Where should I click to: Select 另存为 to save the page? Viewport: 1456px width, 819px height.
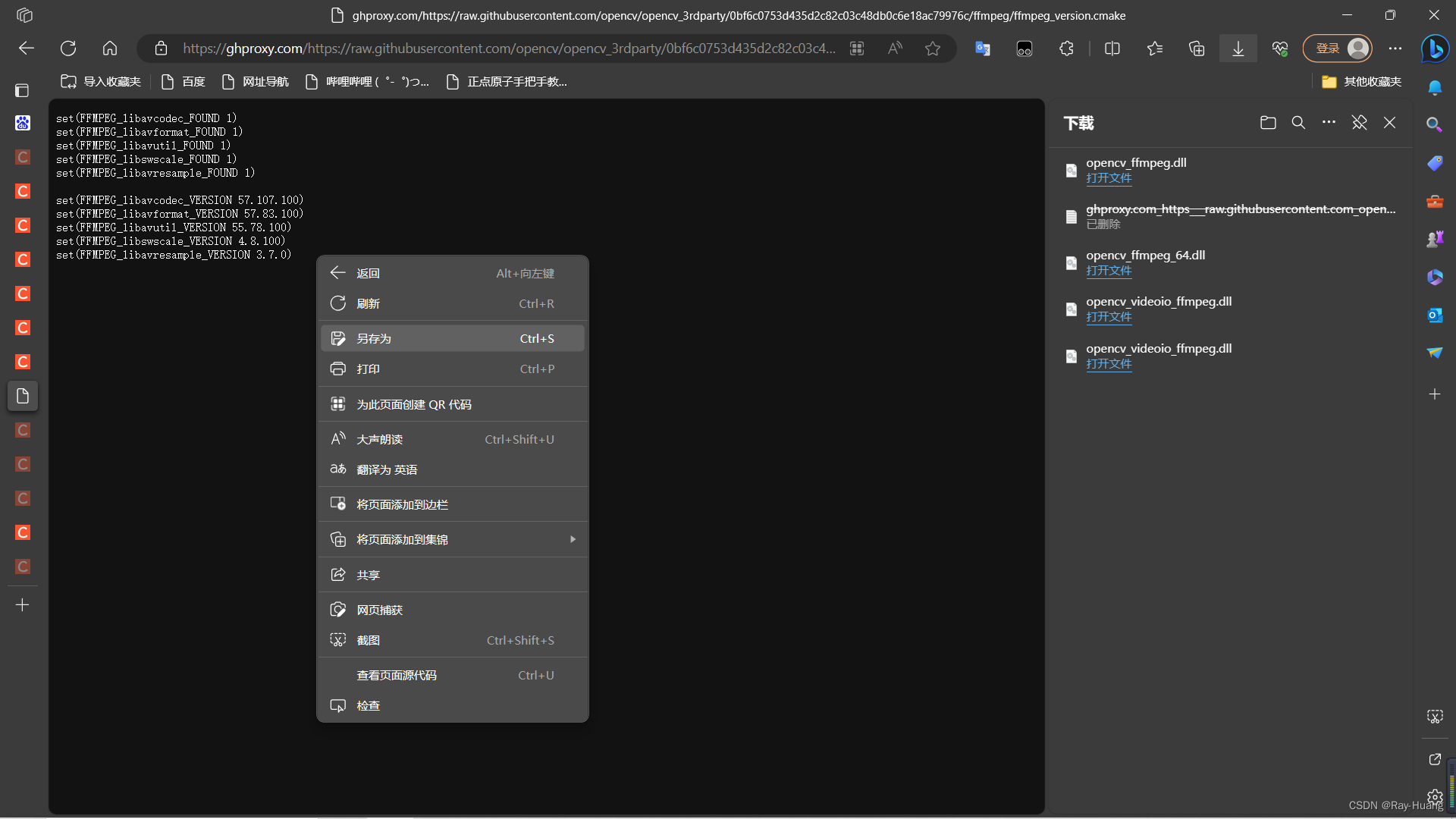452,338
